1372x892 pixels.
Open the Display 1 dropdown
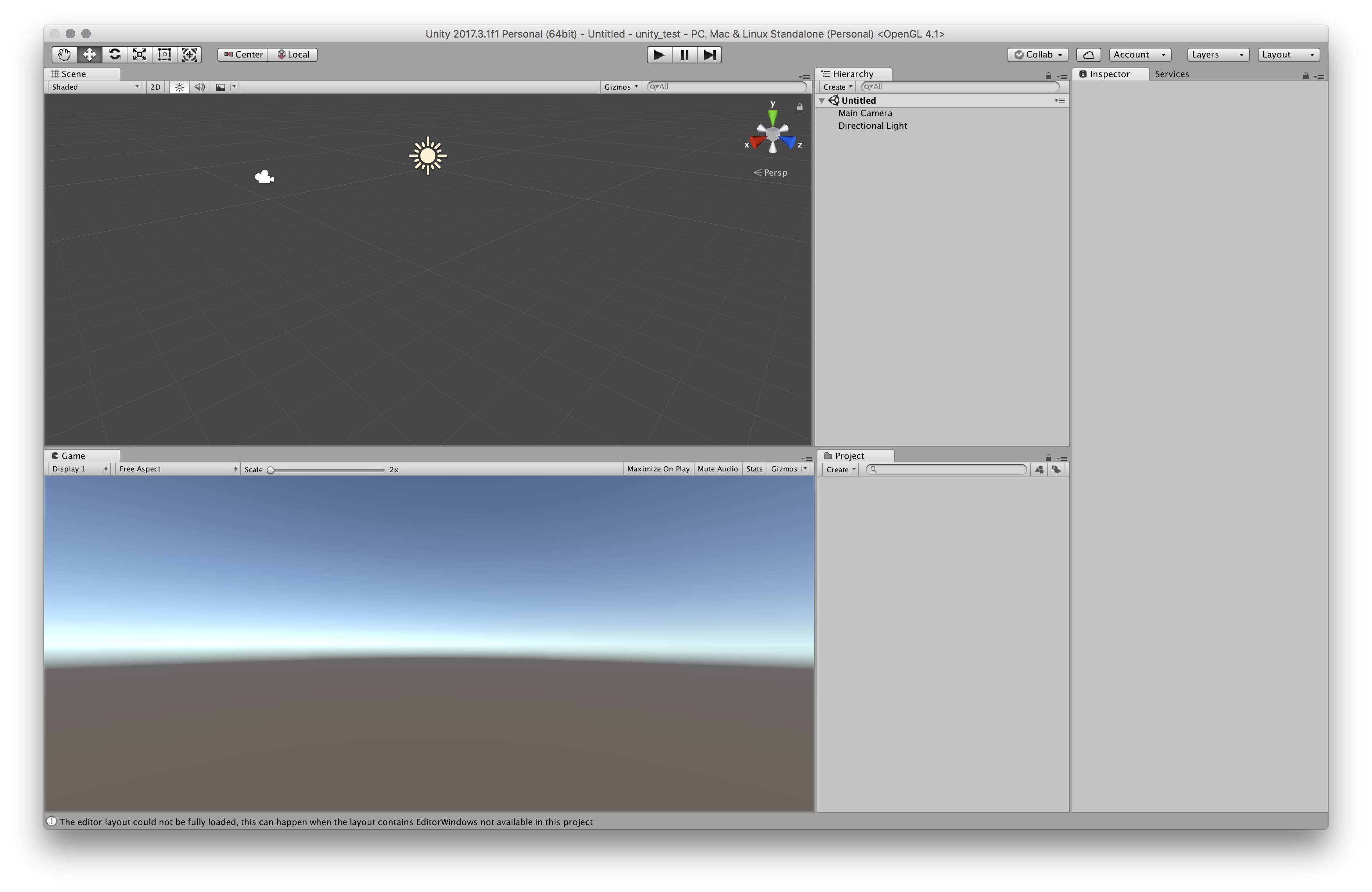point(79,469)
